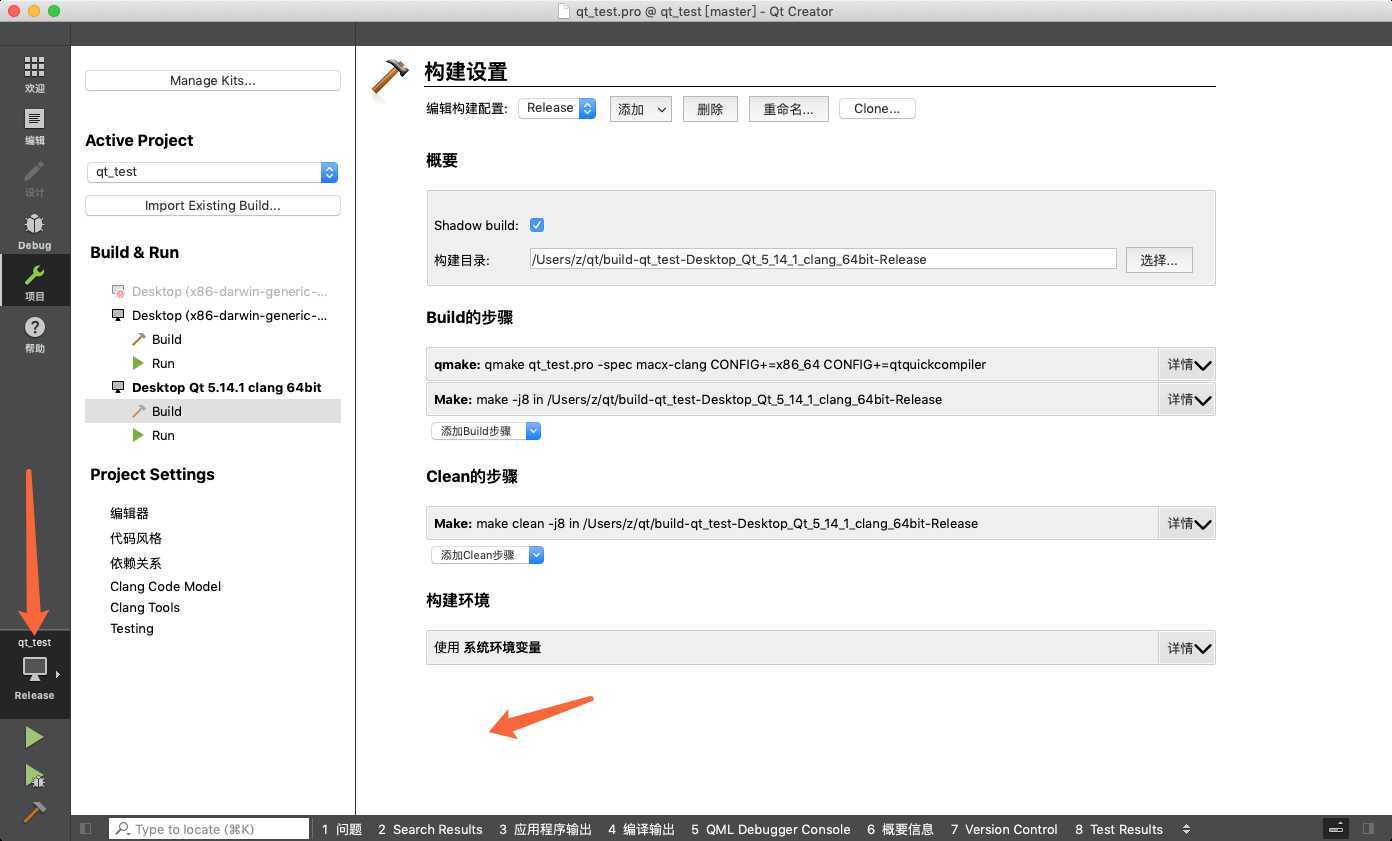The width and height of the screenshot is (1392, 841).
Task: Open the 添加 configuration dropdown
Action: (x=640, y=109)
